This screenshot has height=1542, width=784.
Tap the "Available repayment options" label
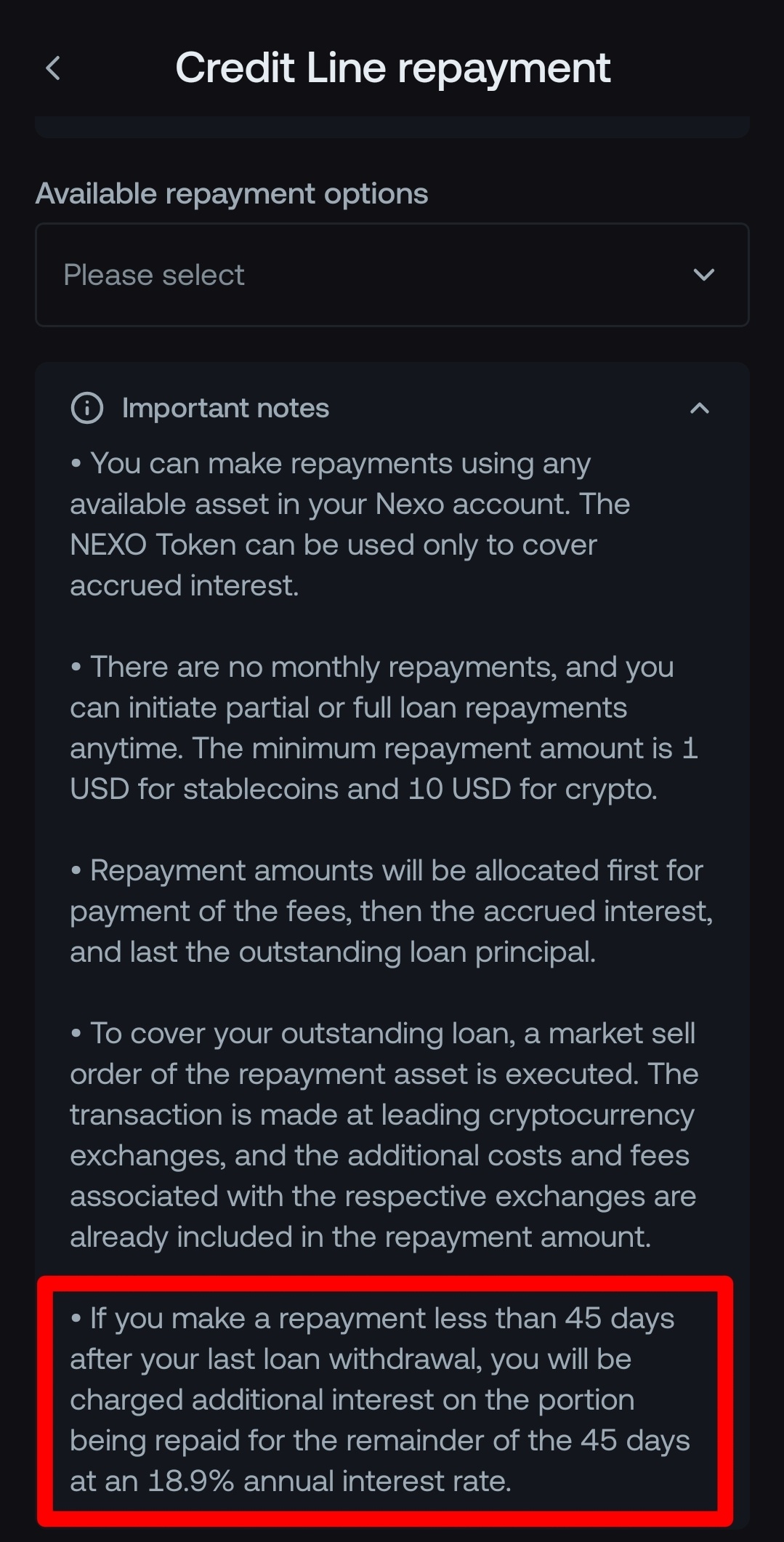point(232,193)
